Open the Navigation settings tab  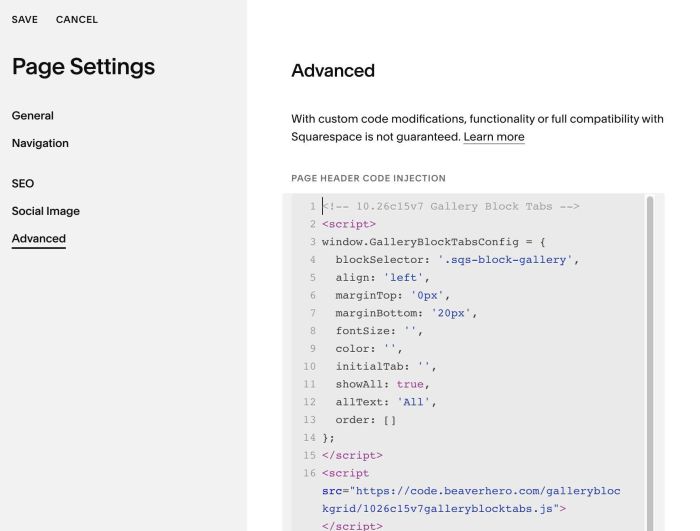40,143
